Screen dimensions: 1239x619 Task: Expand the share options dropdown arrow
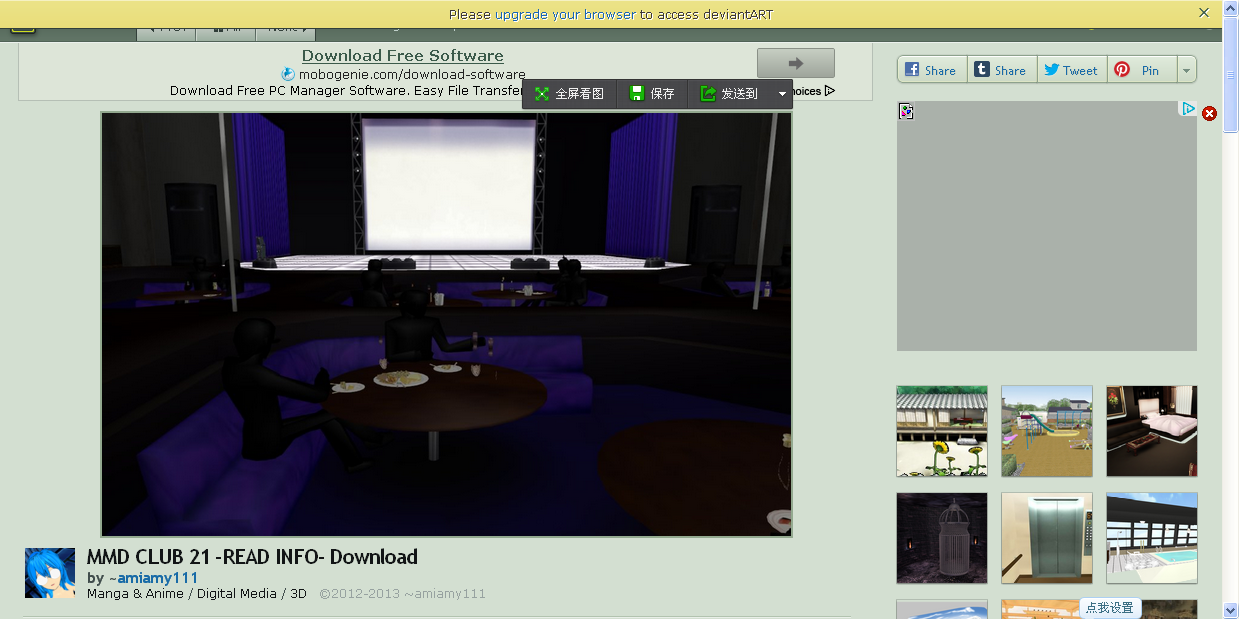pyautogui.click(x=1186, y=70)
